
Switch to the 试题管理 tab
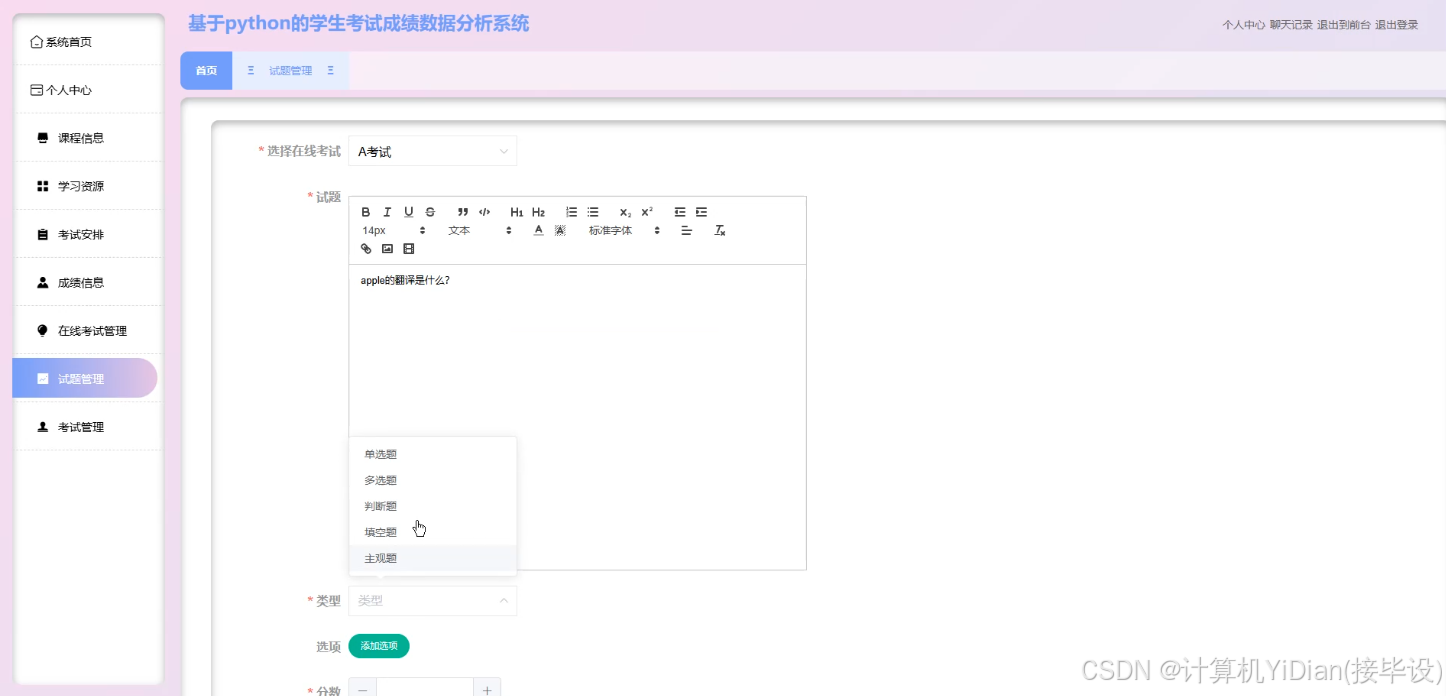point(290,70)
